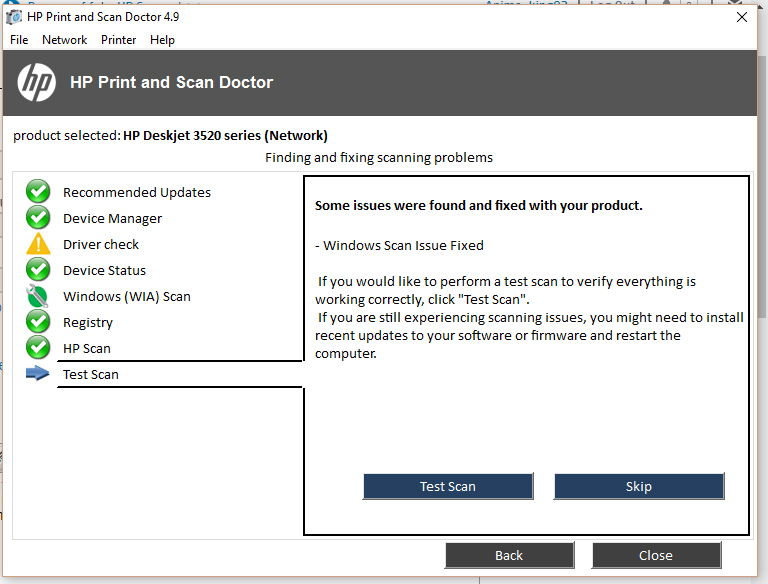Click the Skip button
The image size is (768, 584).
pos(639,486)
